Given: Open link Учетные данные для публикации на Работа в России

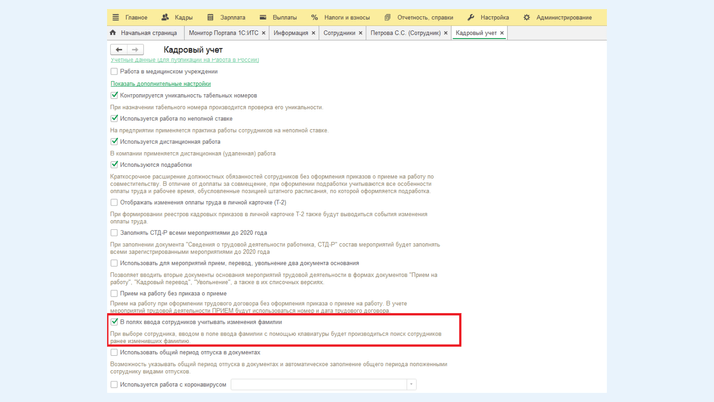Looking at the screenshot, I should tap(184, 60).
